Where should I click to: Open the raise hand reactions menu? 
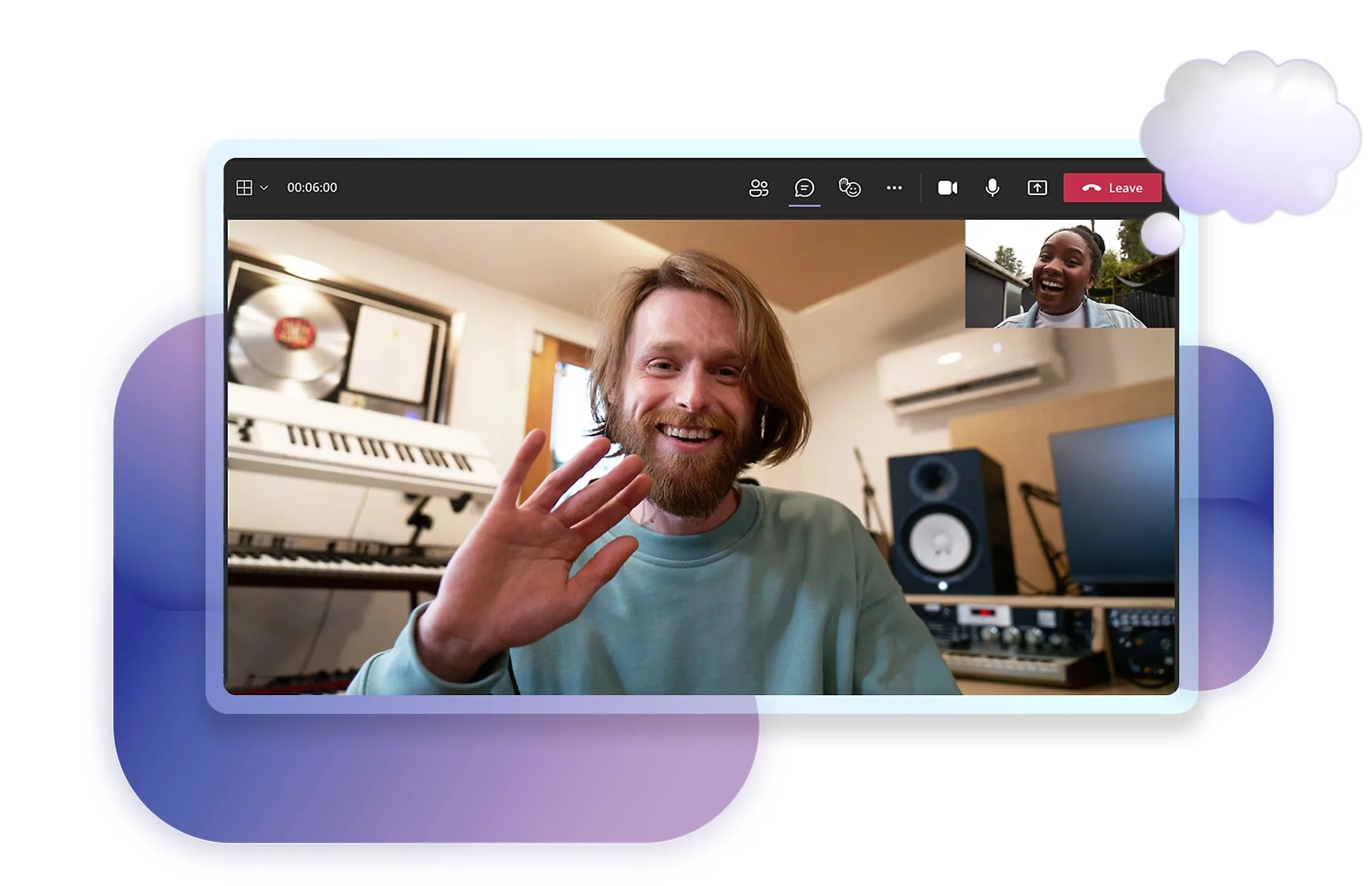849,188
